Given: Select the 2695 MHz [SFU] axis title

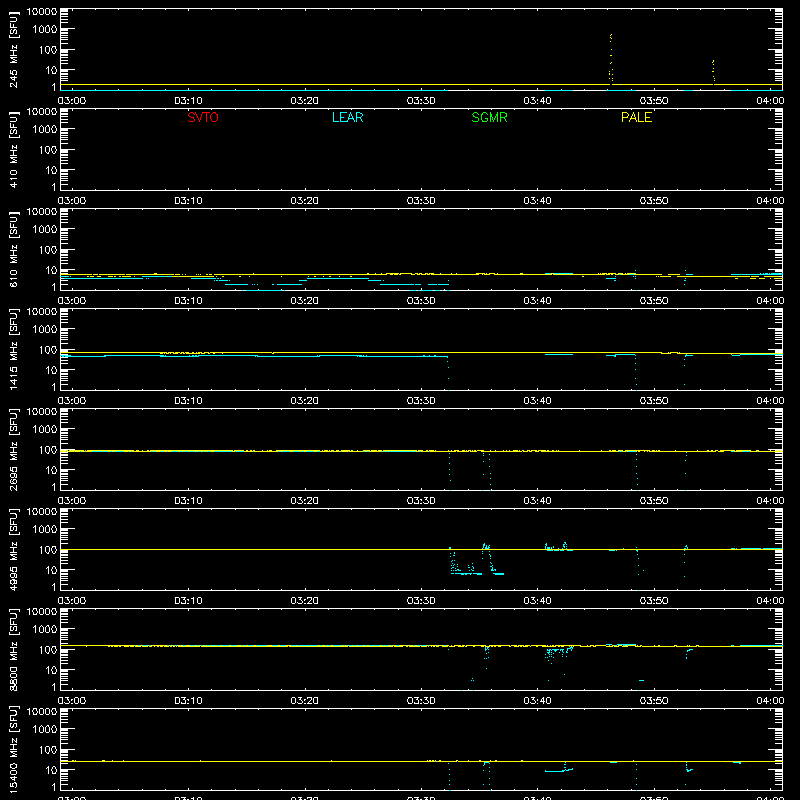Looking at the screenshot, I should 13,450.
